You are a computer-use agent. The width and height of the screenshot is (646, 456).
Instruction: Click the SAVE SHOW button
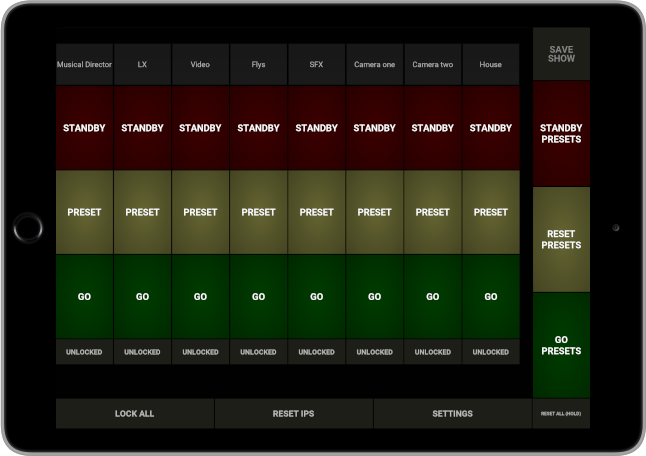tap(561, 54)
